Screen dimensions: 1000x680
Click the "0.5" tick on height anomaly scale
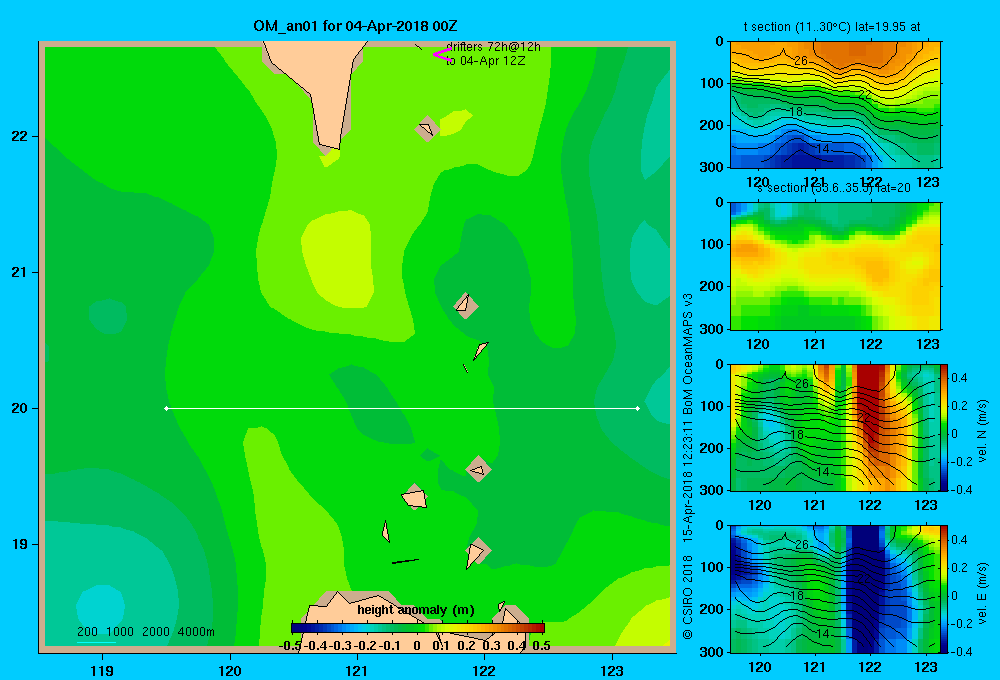(541, 646)
